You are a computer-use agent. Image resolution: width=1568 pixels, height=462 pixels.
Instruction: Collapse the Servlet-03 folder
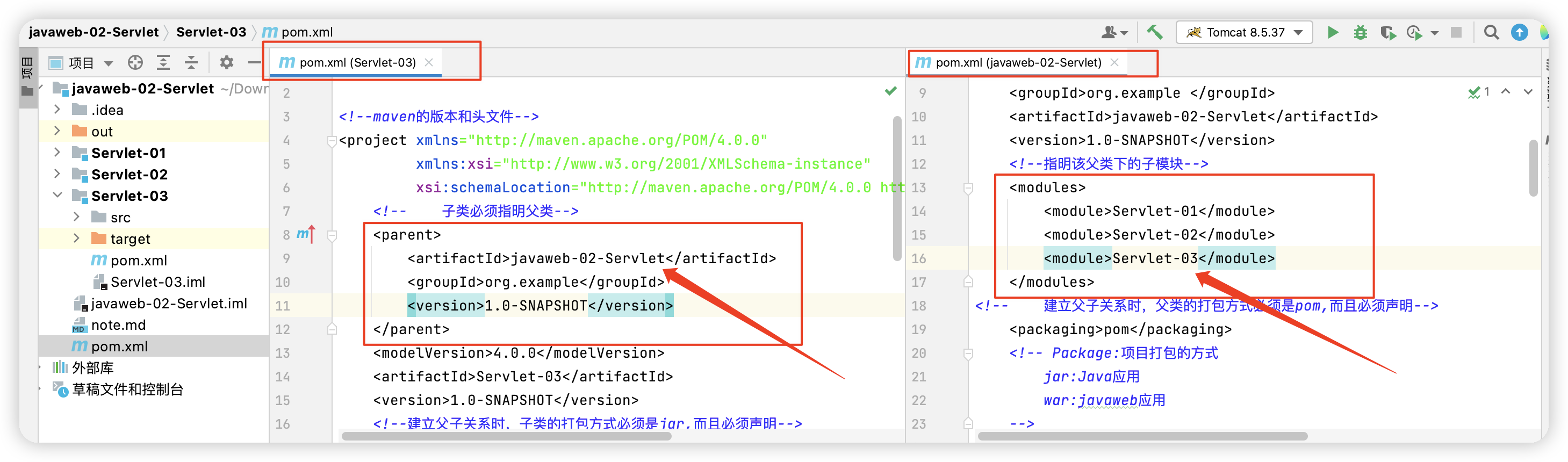[57, 196]
